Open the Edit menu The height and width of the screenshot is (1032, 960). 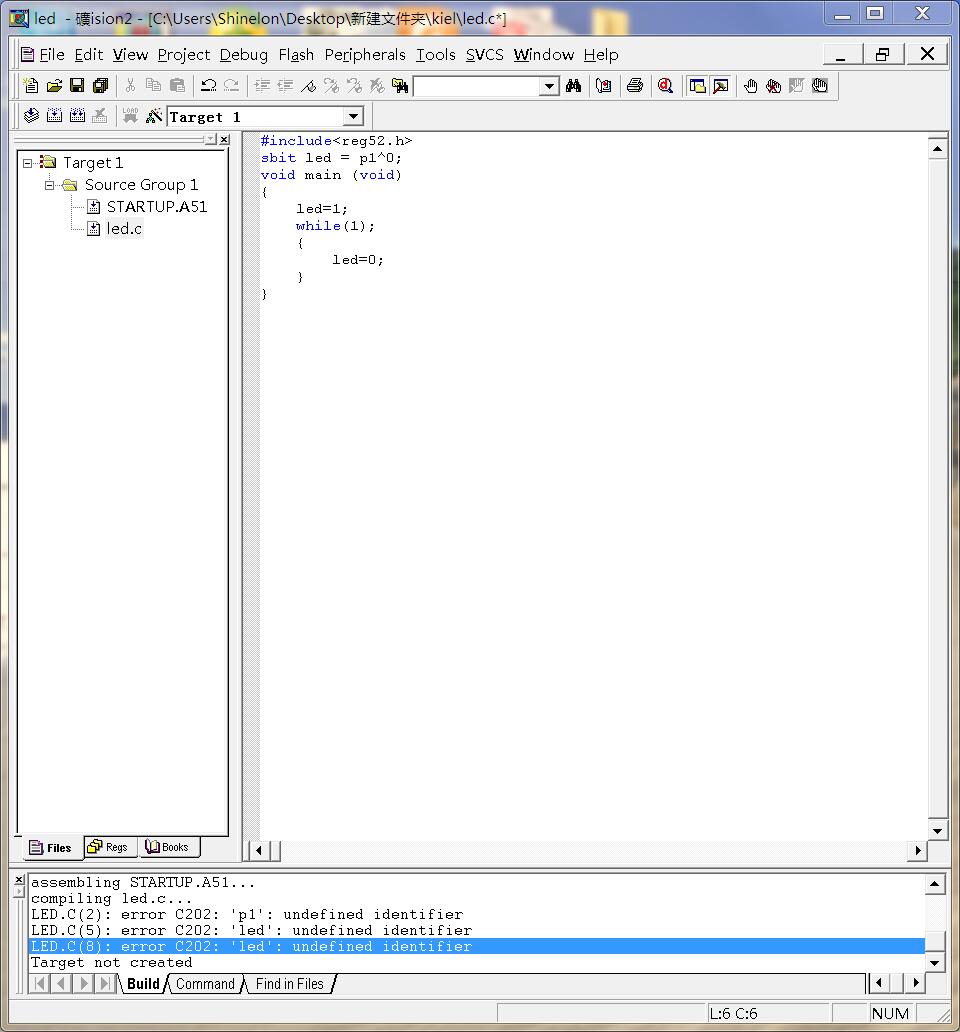coord(89,55)
